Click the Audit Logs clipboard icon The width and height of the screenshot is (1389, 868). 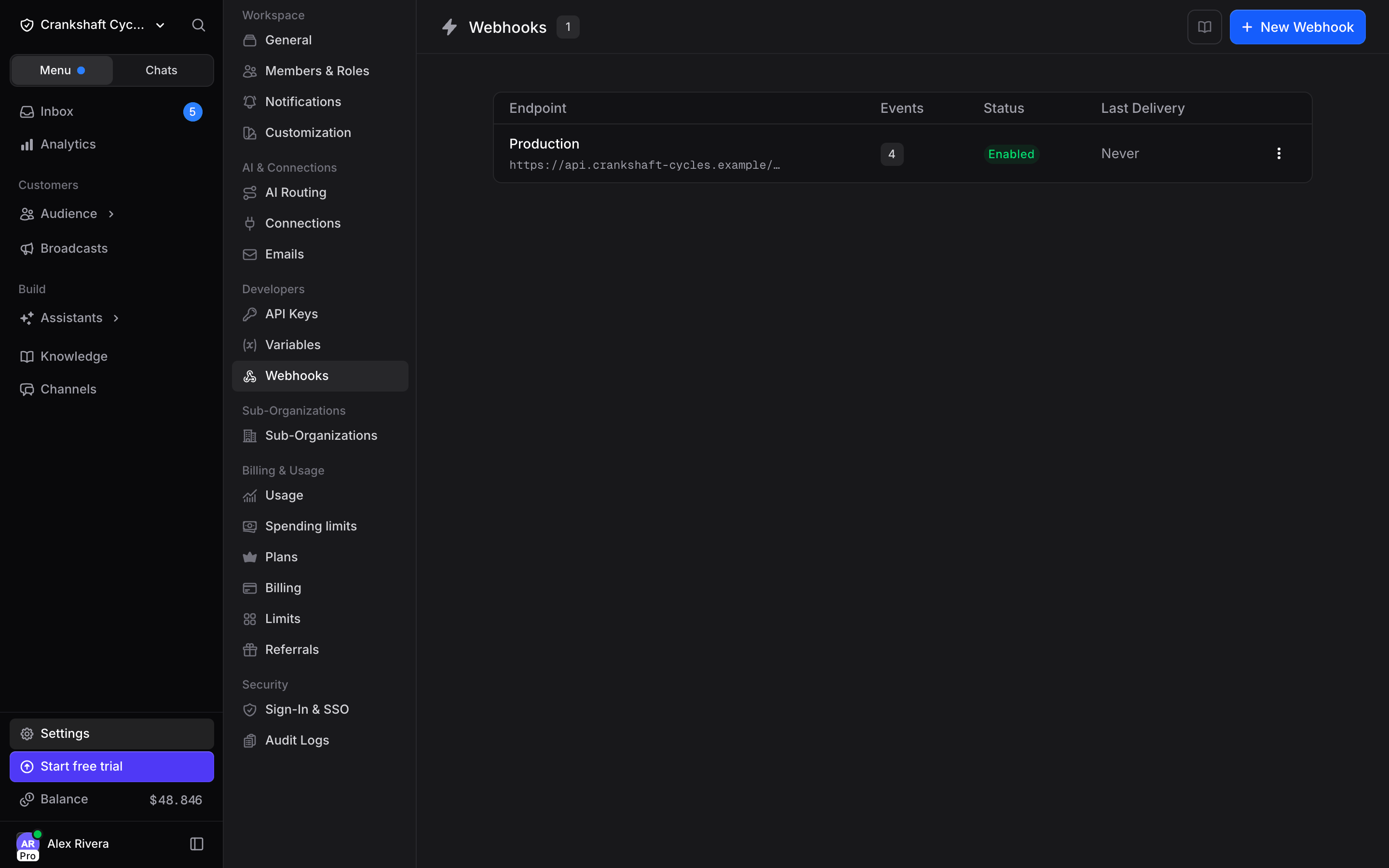[250, 741]
